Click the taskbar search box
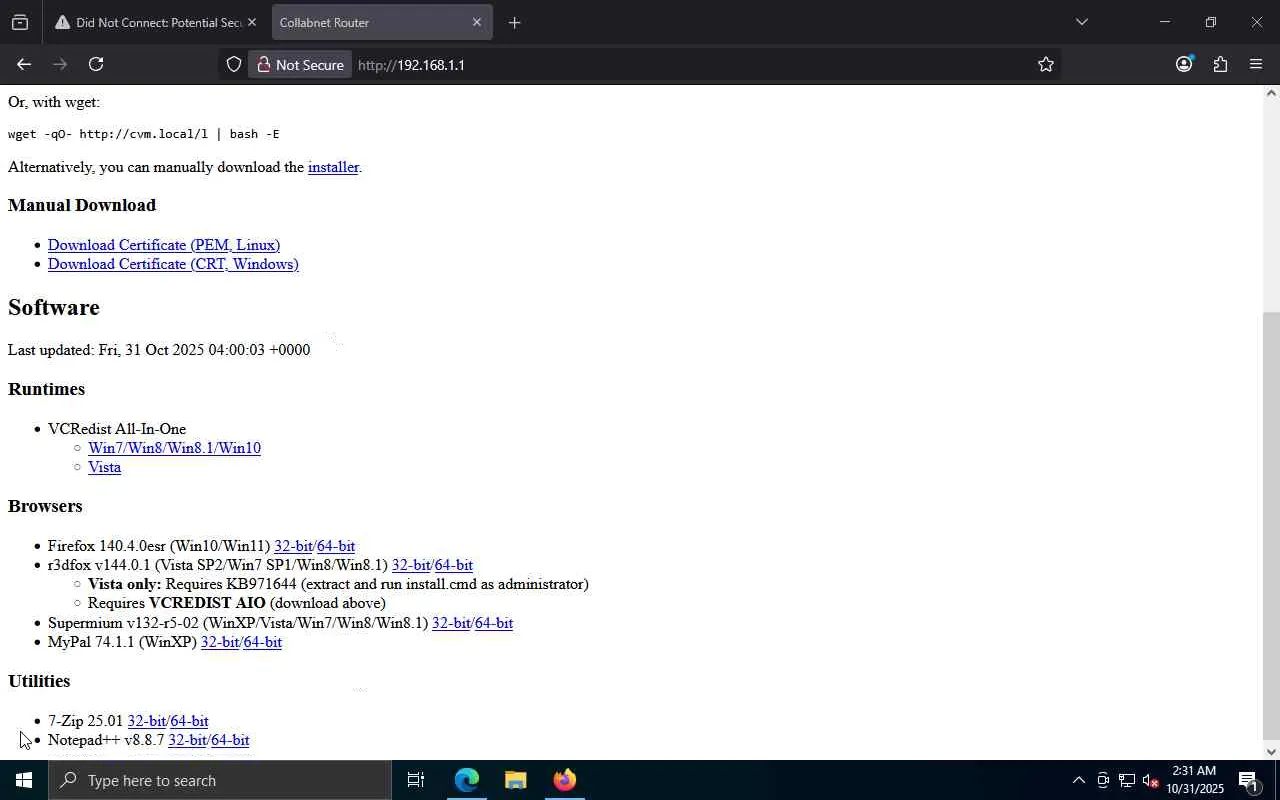 tap(220, 780)
